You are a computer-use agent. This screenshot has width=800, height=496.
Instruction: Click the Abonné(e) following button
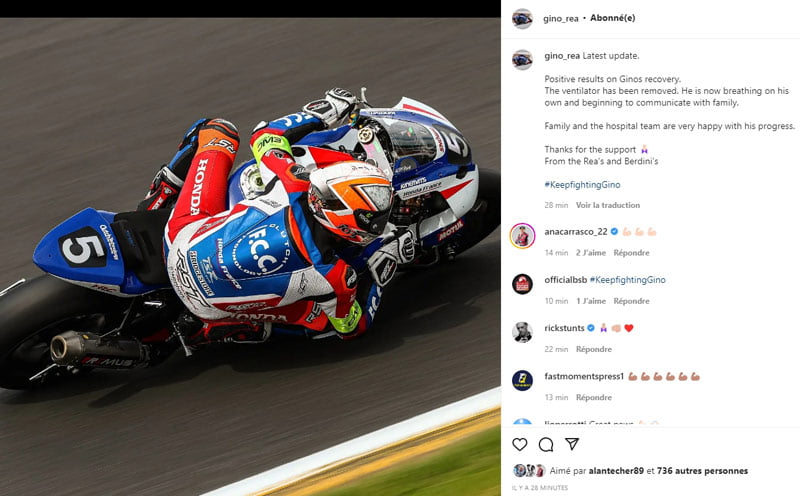tap(612, 18)
